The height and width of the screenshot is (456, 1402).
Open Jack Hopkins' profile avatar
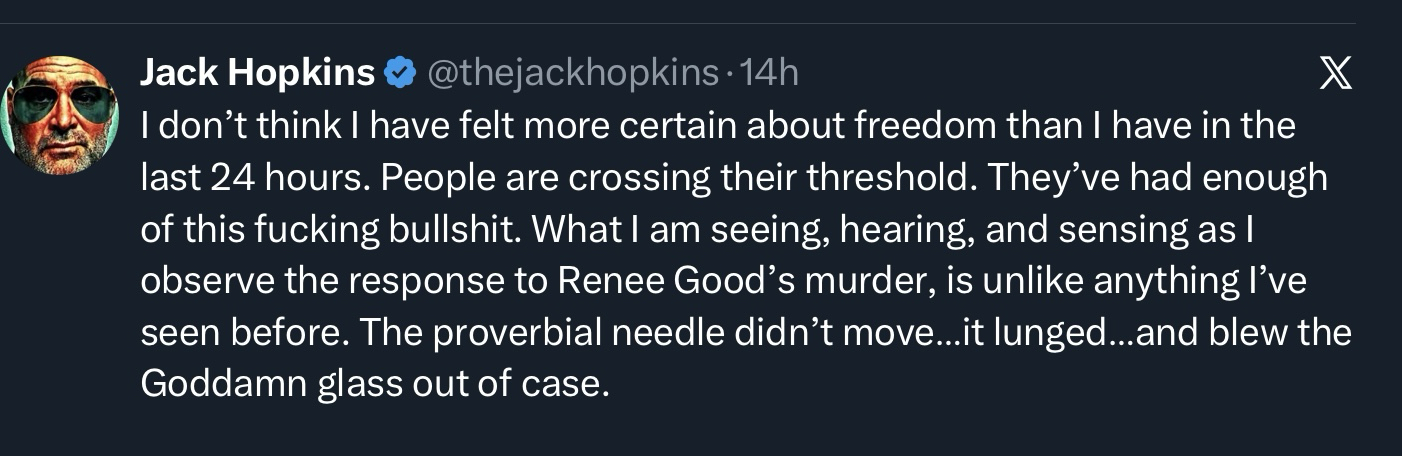coord(62,115)
